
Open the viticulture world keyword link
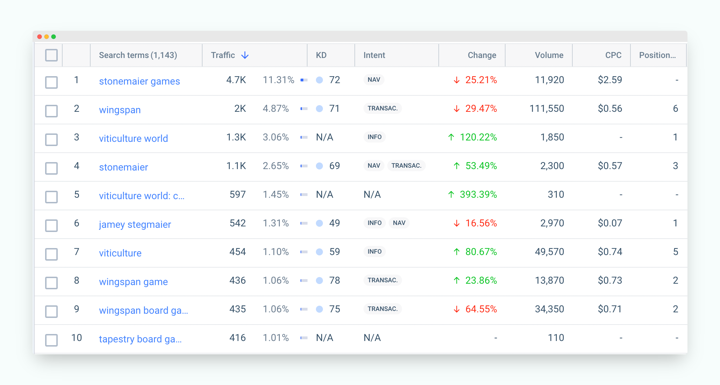[134, 138]
